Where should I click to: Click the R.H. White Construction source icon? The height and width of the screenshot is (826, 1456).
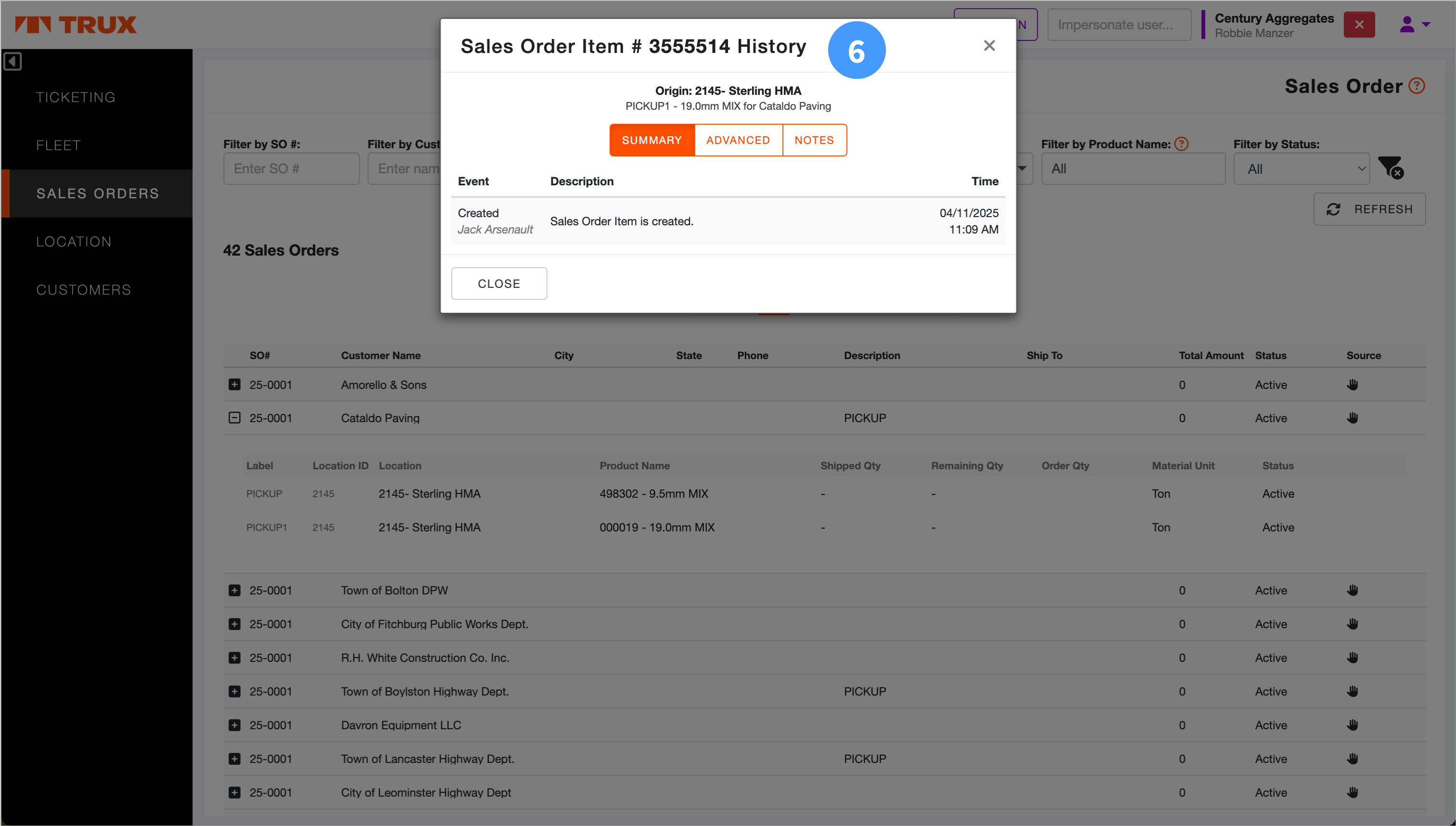pyautogui.click(x=1352, y=658)
